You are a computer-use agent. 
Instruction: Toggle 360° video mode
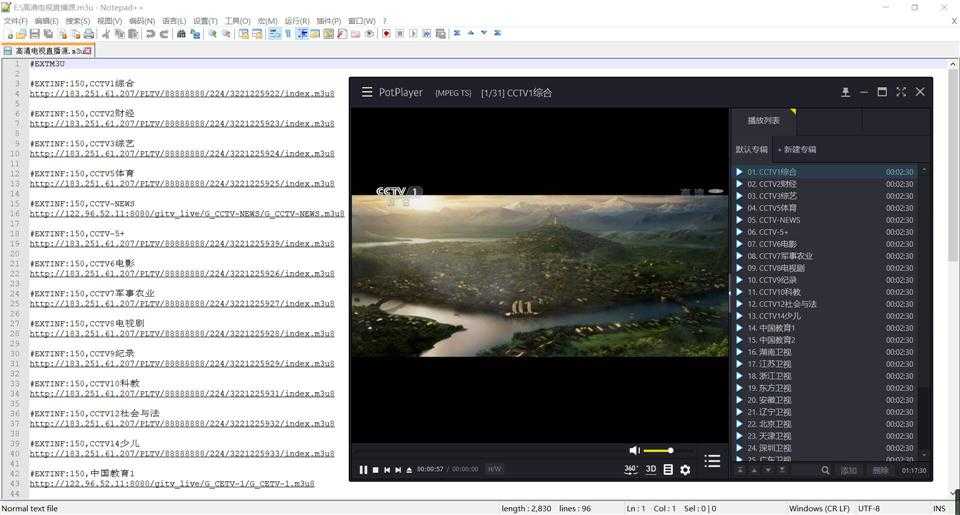coord(631,469)
